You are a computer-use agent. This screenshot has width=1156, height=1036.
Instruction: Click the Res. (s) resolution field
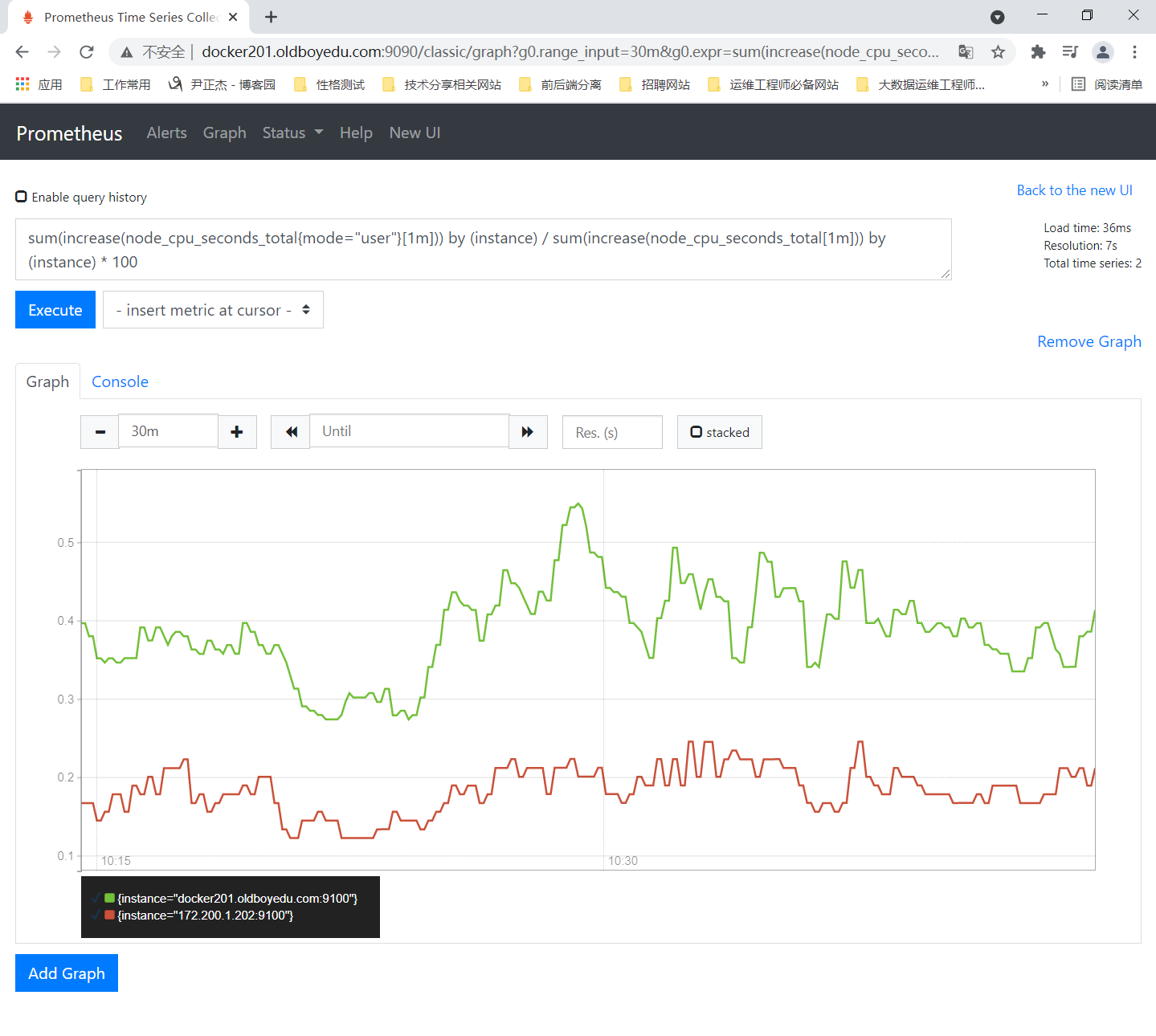pos(612,432)
